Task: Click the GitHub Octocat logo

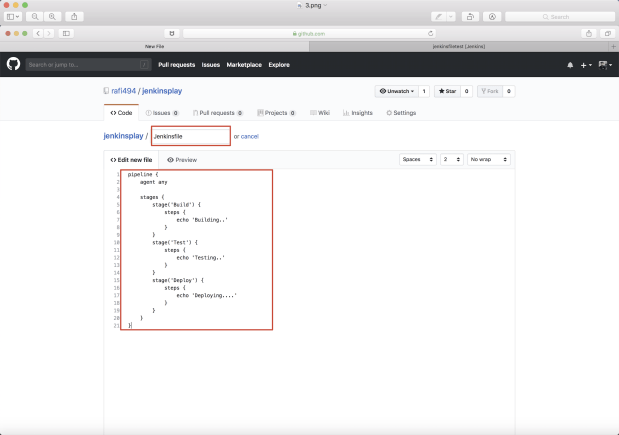Action: [13, 64]
